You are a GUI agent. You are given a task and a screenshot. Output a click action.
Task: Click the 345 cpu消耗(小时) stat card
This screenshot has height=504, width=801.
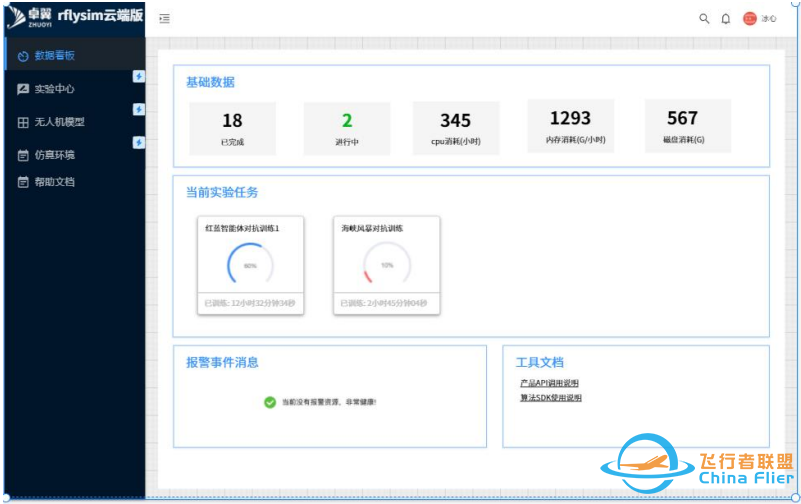pyautogui.click(x=456, y=128)
